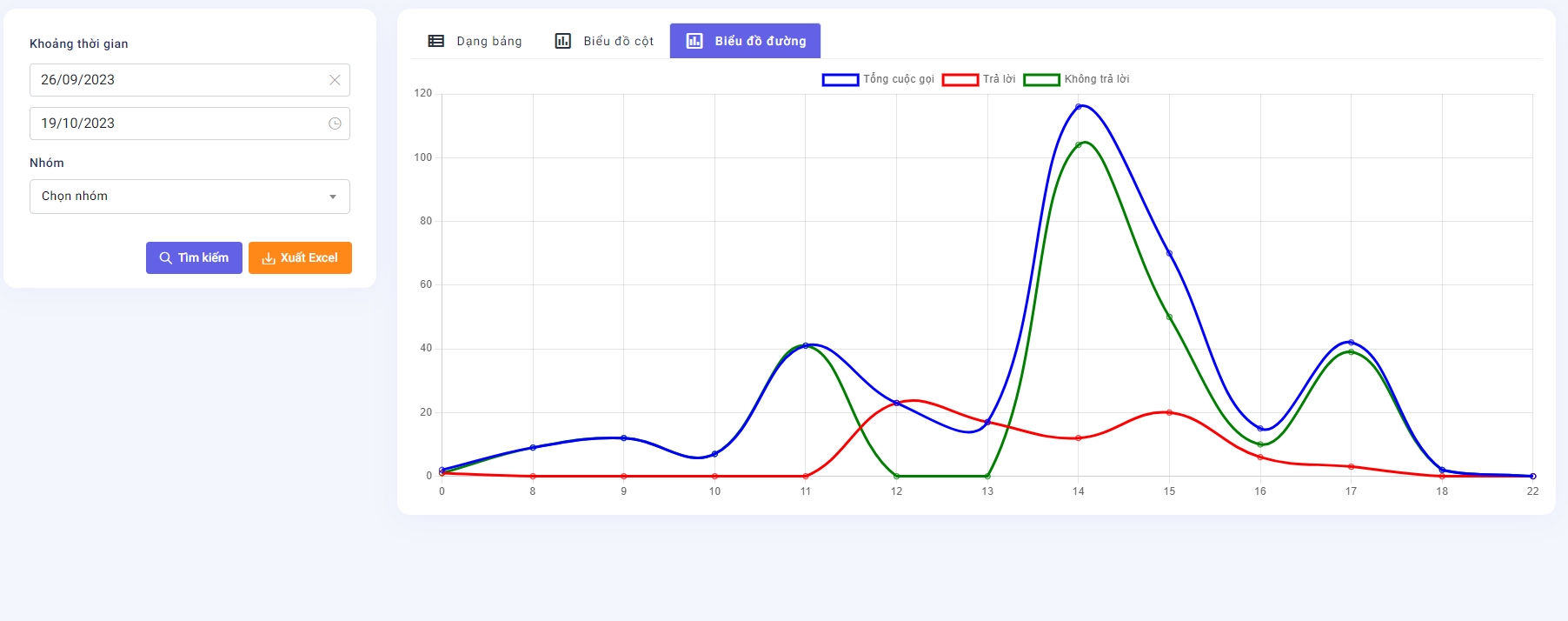This screenshot has width=1568, height=621.
Task: Click the end date field 19/10/2023
Action: pyautogui.click(x=174, y=124)
